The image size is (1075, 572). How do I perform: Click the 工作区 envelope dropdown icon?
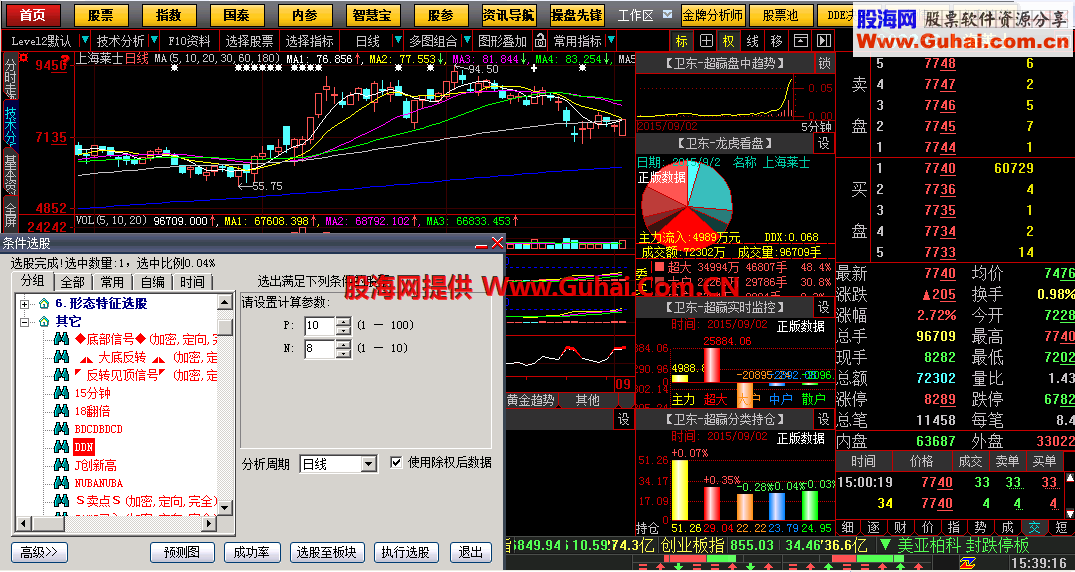(x=668, y=14)
